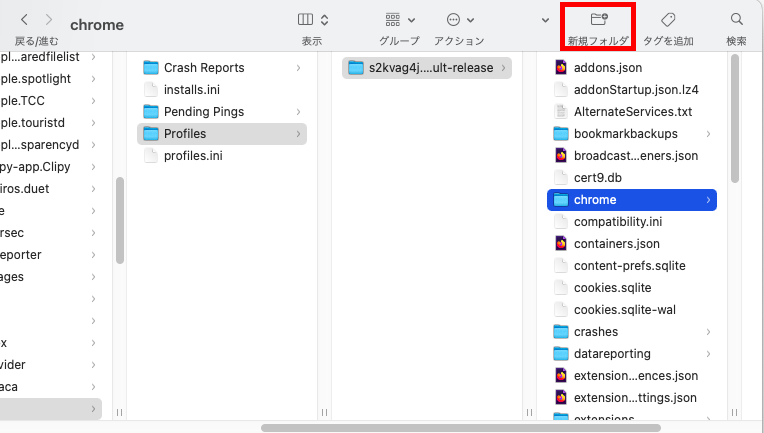Click the first column vertical scrollbar
This screenshot has width=764, height=433.
coord(120,220)
